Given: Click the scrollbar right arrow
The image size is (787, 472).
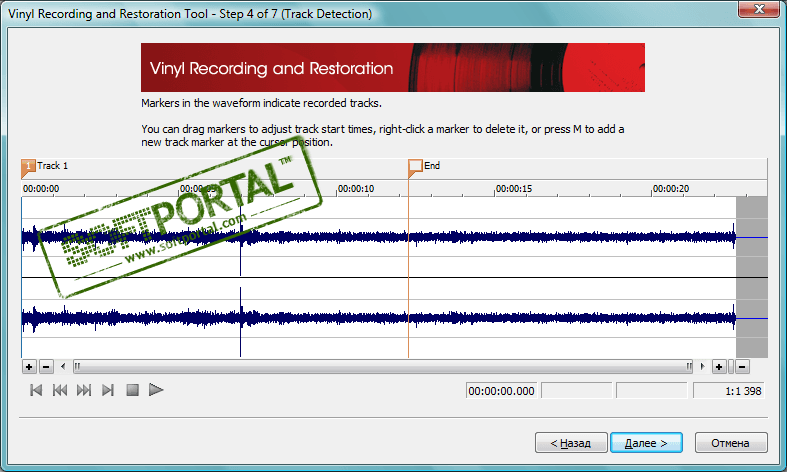Looking at the screenshot, I should [x=702, y=367].
